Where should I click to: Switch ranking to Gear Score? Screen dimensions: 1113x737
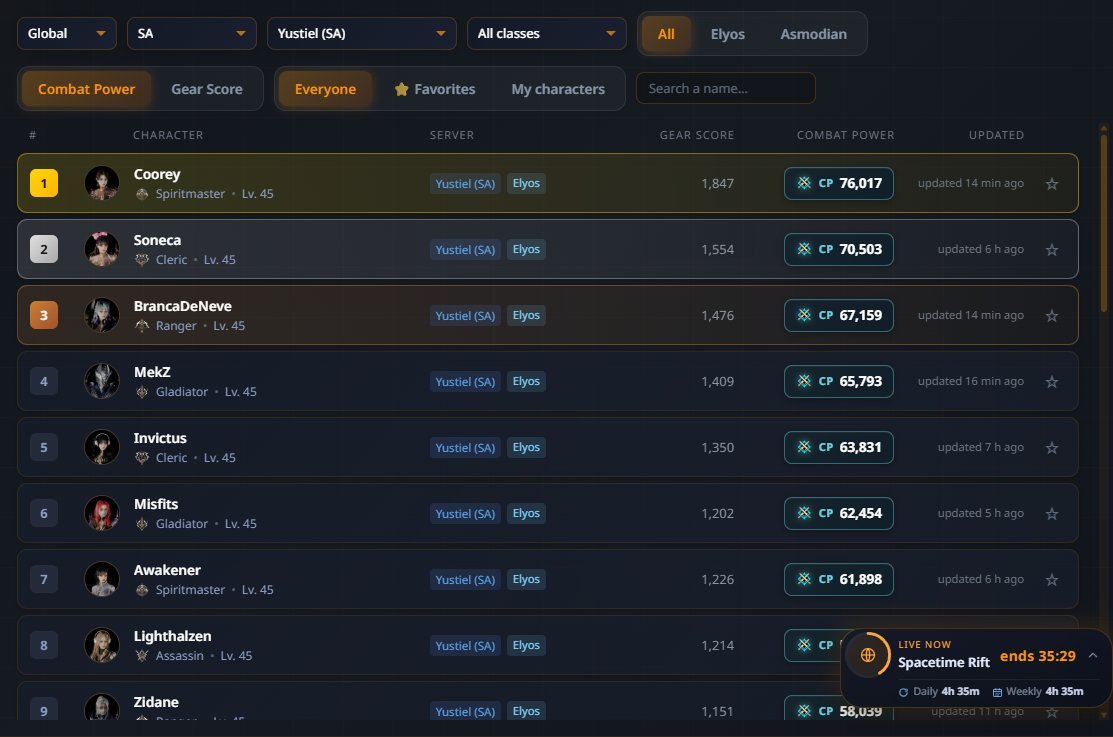click(x=207, y=89)
